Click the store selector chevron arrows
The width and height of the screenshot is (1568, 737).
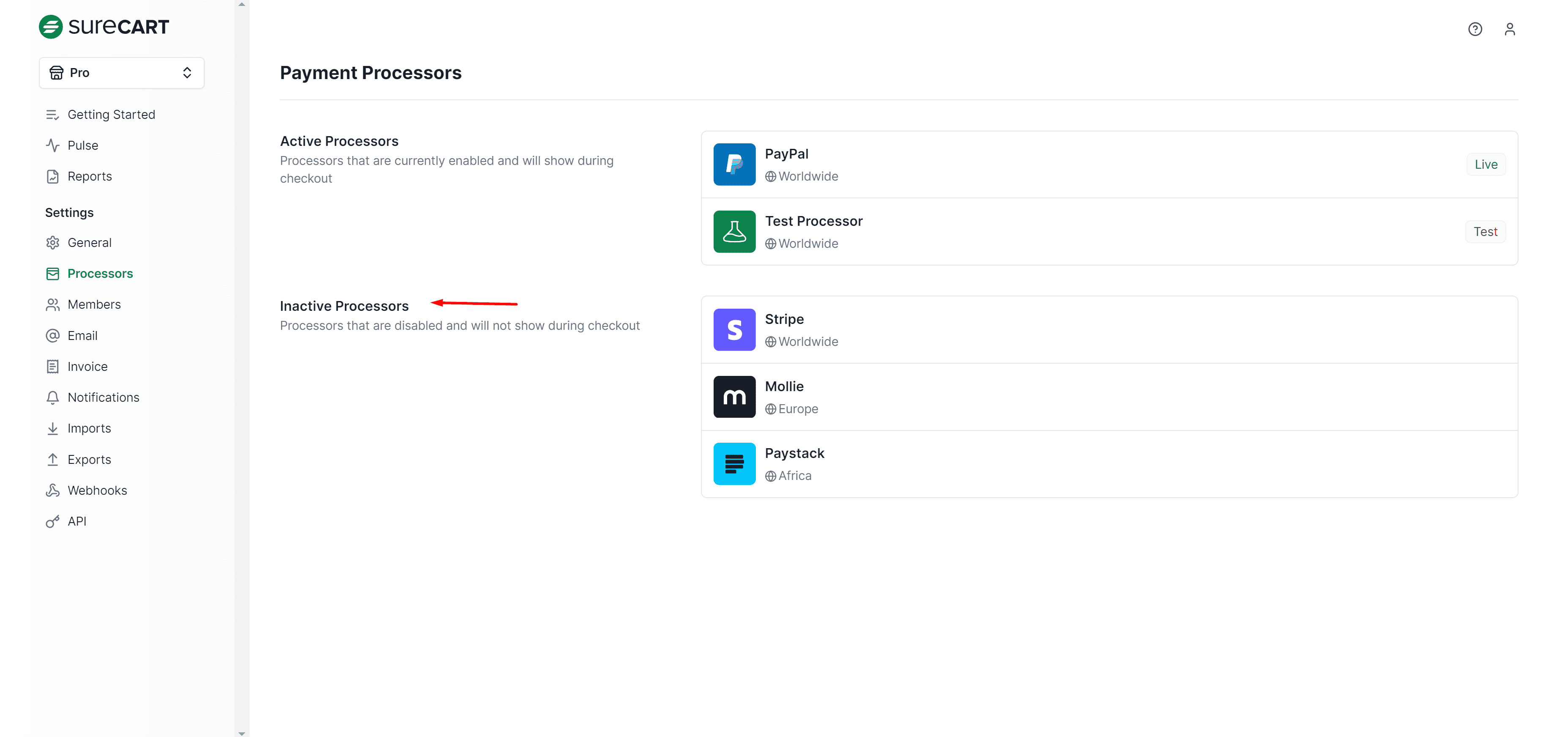click(x=187, y=73)
